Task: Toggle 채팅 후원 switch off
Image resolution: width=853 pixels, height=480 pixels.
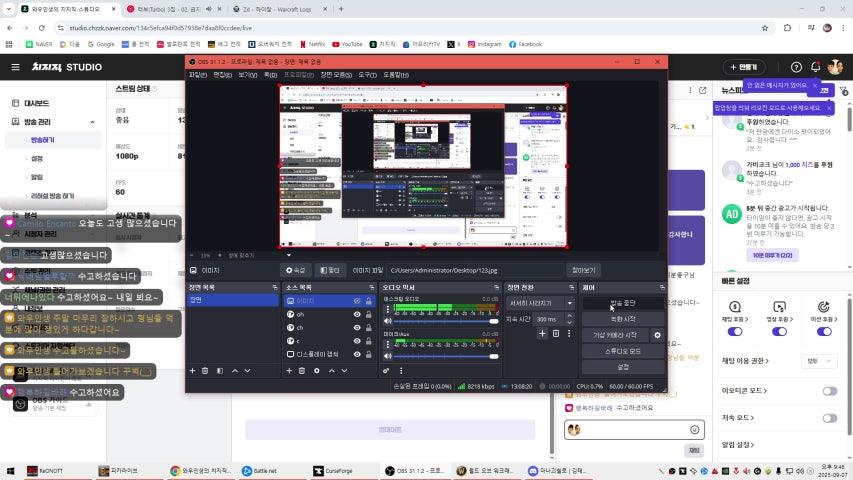Action: click(735, 331)
